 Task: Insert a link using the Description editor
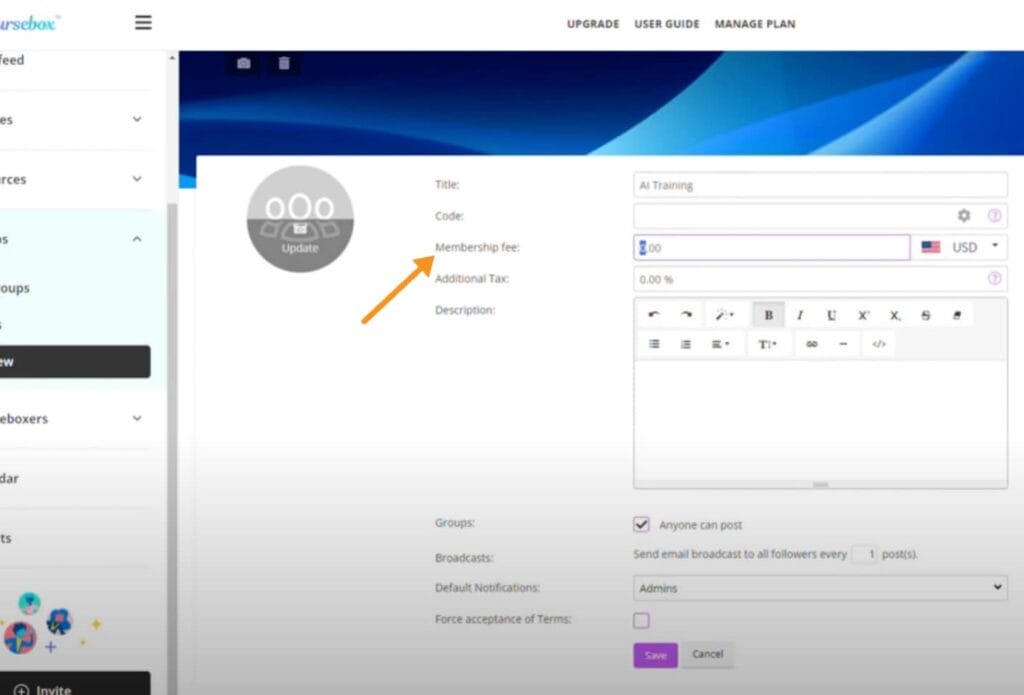pyautogui.click(x=812, y=344)
